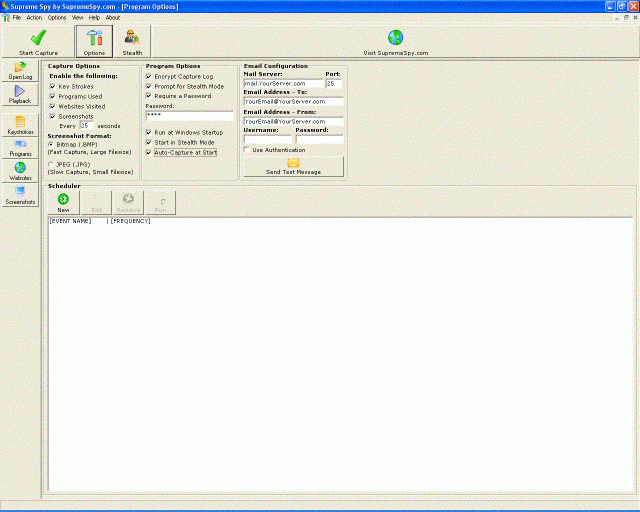This screenshot has height=512, width=640.
Task: Click the Playback sidebar icon
Action: click(x=20, y=94)
